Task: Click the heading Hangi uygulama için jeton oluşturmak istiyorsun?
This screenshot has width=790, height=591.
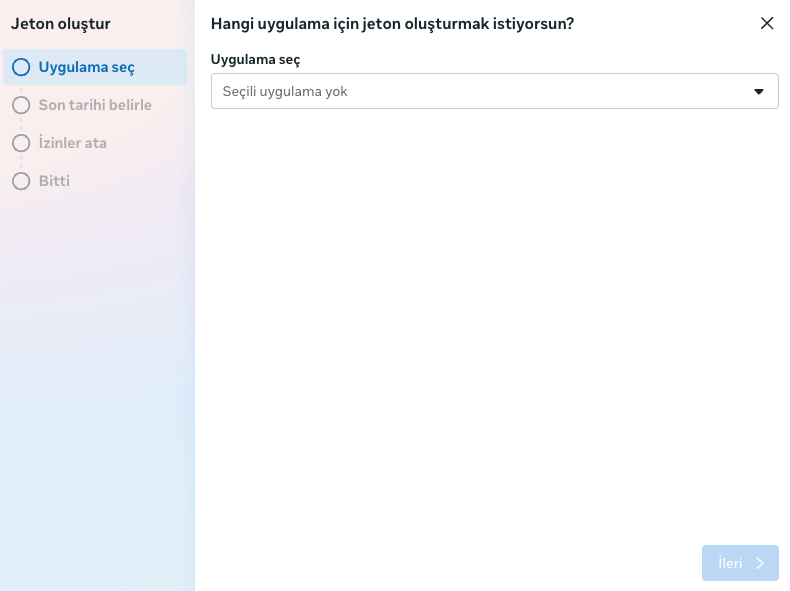Action: (x=392, y=24)
